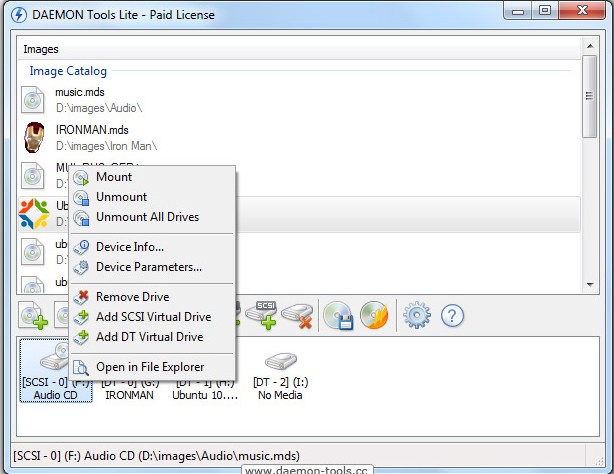Open Device Parameters... menu entry
614x474 pixels.
[152, 267]
